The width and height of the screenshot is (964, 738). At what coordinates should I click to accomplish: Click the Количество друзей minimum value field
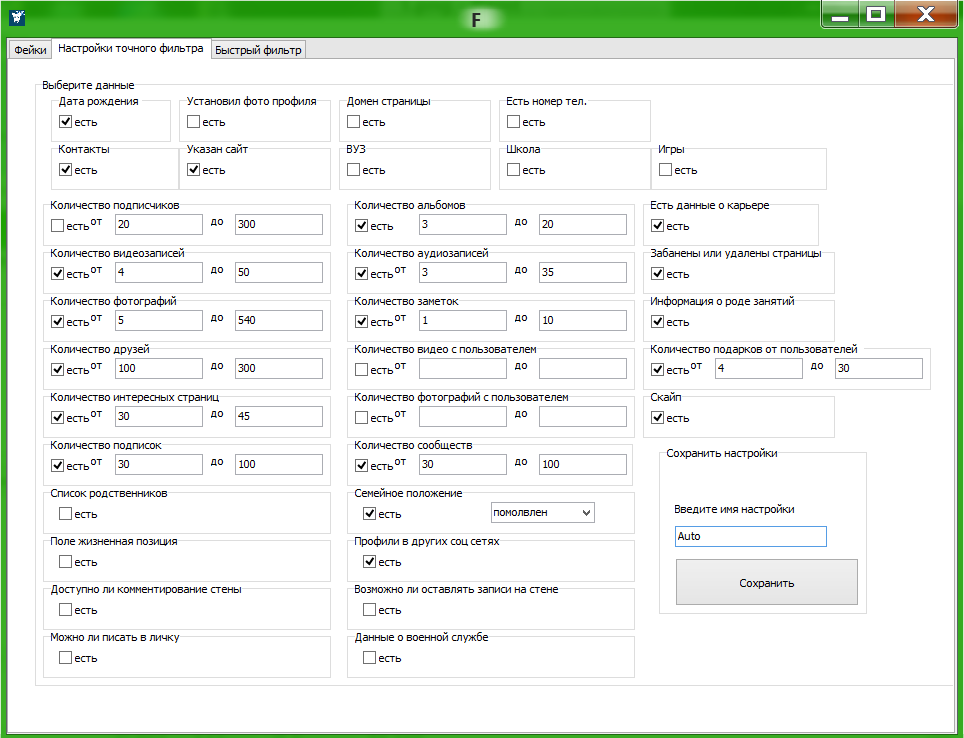pos(158,368)
